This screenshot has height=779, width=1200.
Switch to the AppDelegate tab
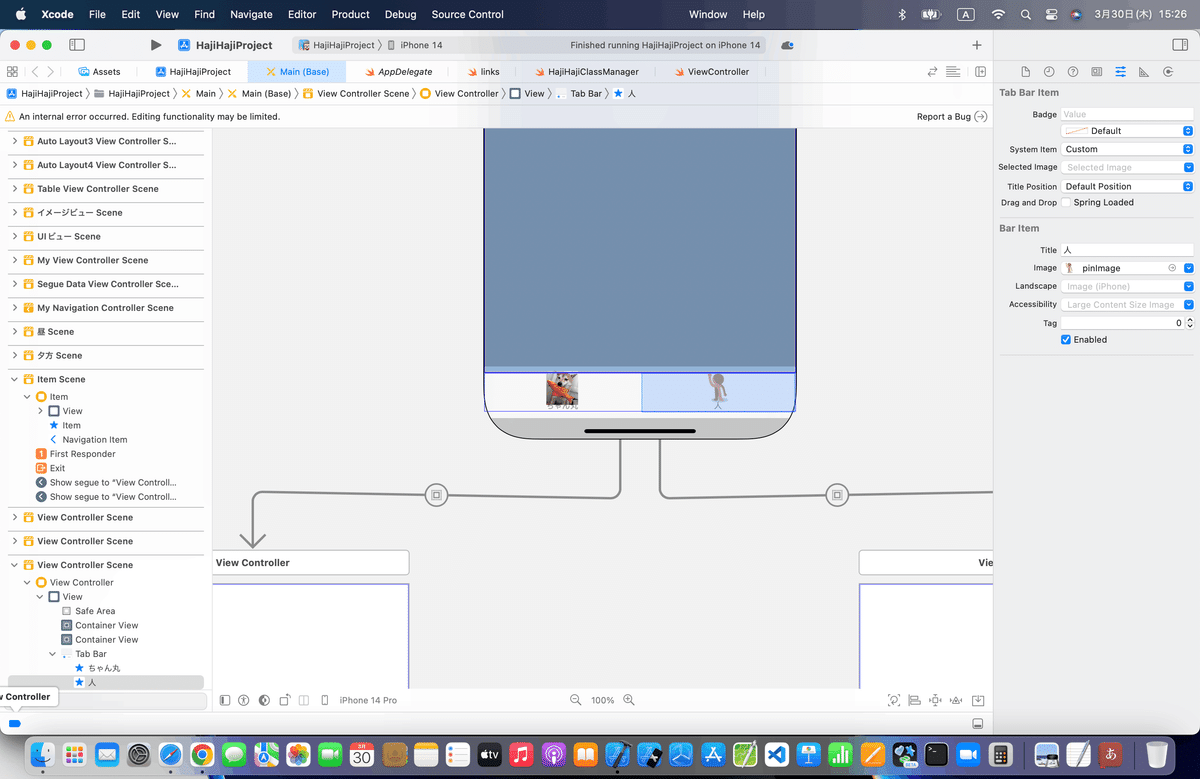(x=397, y=72)
